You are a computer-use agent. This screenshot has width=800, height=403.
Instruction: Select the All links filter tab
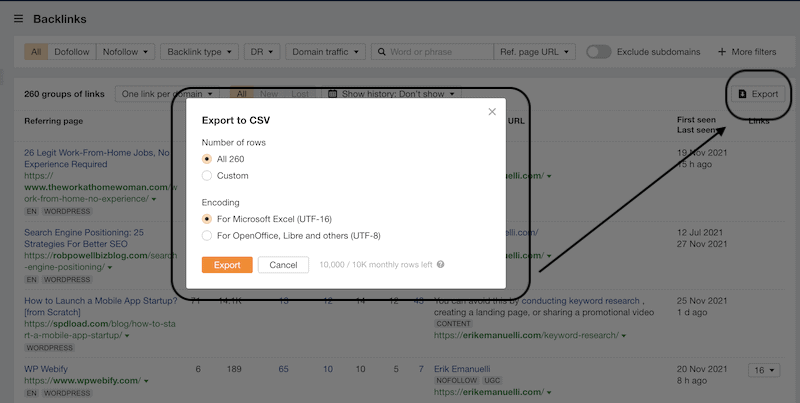[x=36, y=52]
